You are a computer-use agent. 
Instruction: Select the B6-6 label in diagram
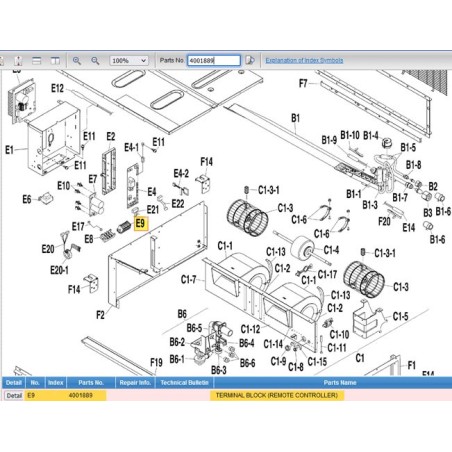click(248, 363)
